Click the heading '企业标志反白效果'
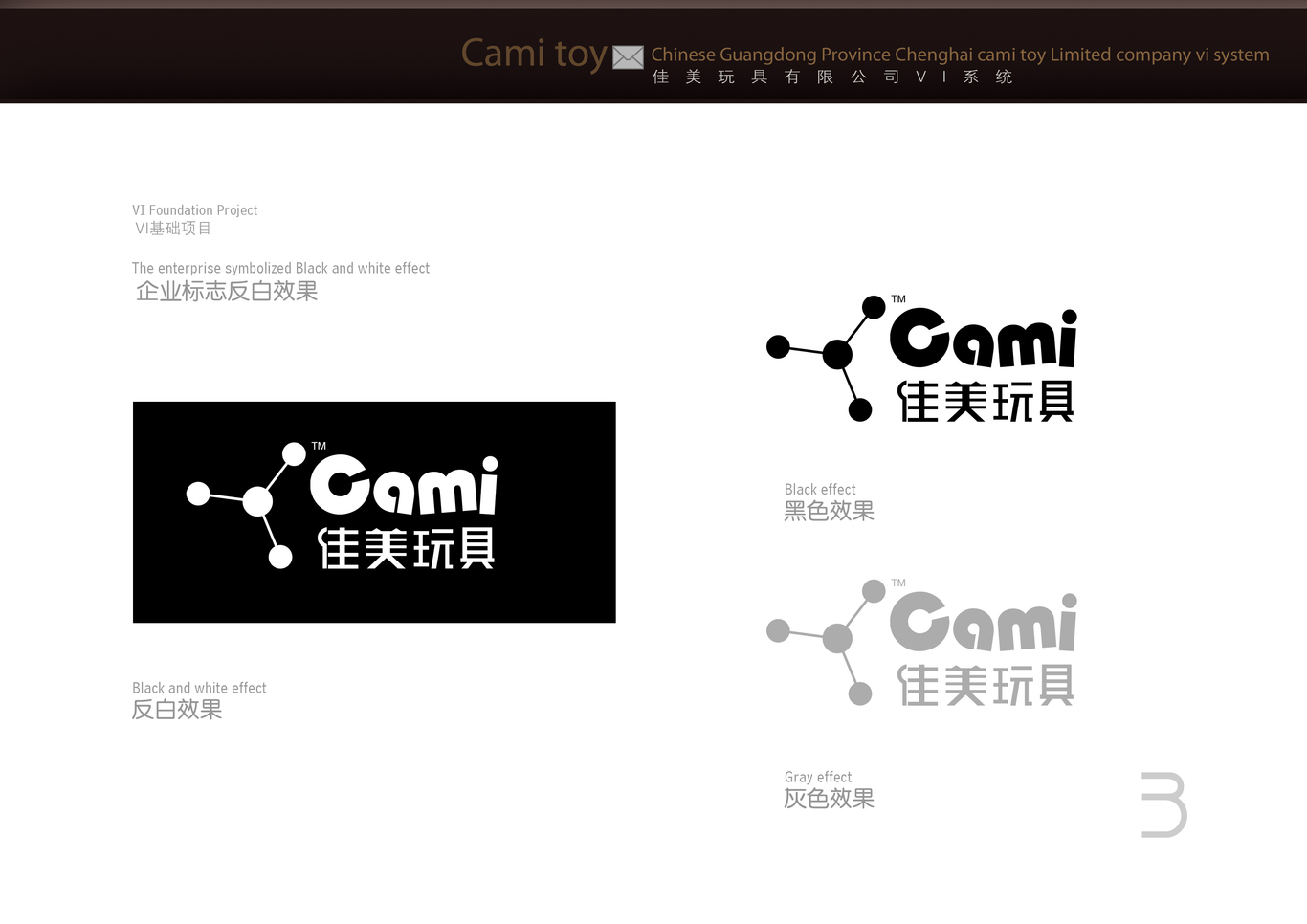1307x924 pixels. (227, 292)
